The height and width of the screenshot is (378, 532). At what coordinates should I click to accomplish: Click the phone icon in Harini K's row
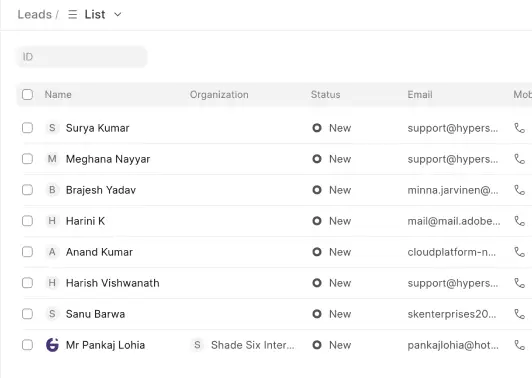(519, 221)
